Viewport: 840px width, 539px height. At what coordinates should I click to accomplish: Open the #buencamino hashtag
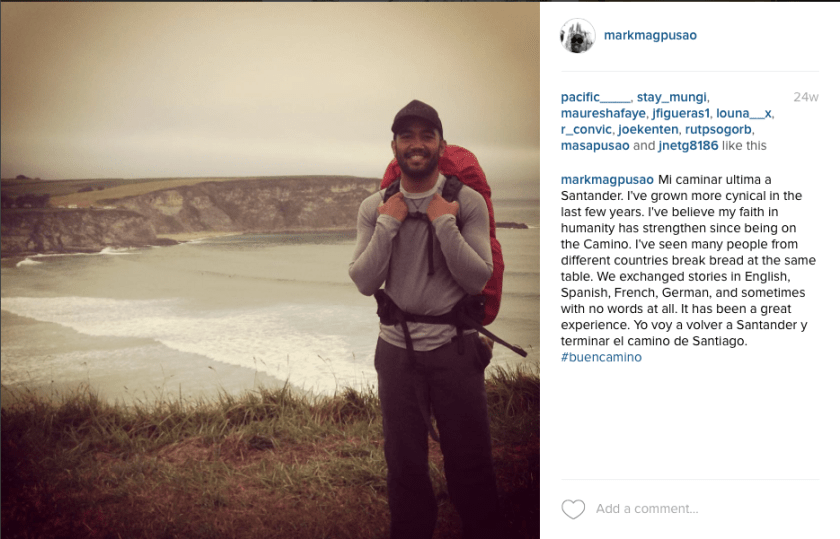pos(601,357)
